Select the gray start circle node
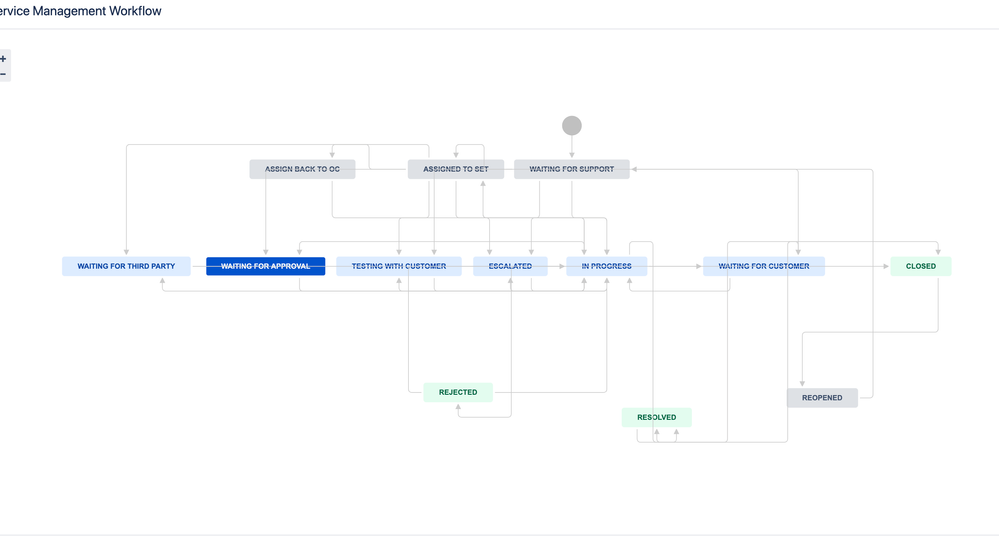 pos(571,125)
